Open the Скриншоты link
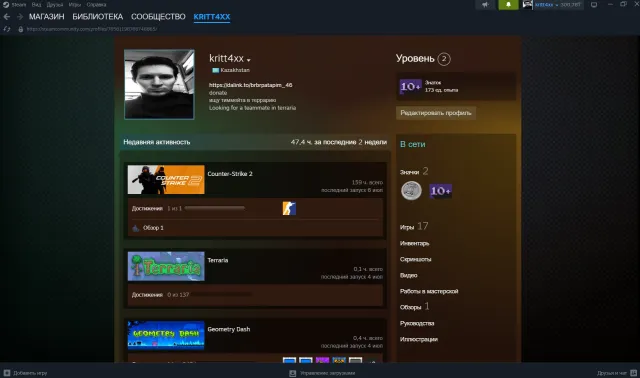The height and width of the screenshot is (378, 640). coord(416,259)
